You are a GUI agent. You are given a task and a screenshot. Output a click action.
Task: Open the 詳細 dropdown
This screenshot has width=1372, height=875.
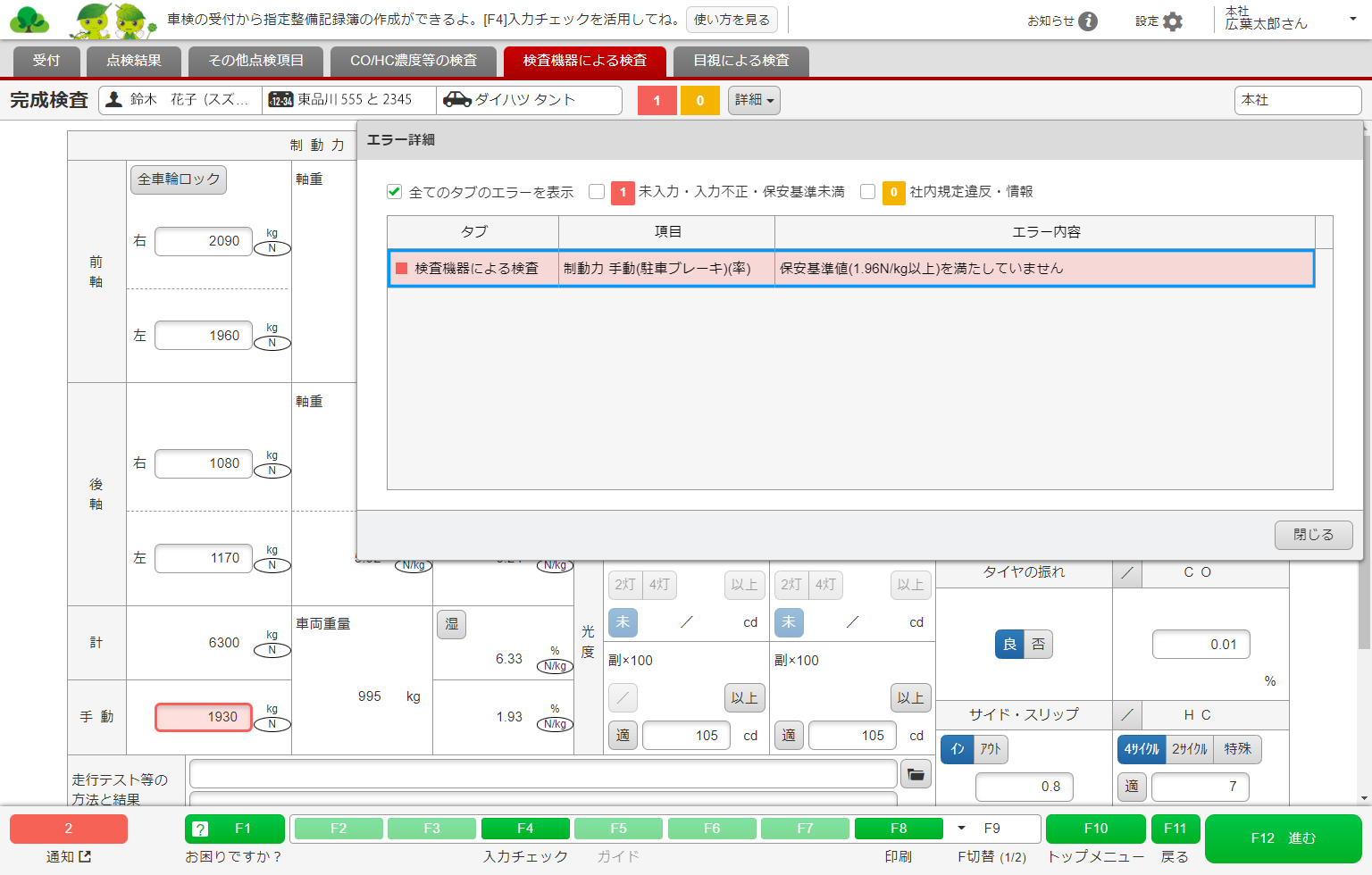click(753, 100)
